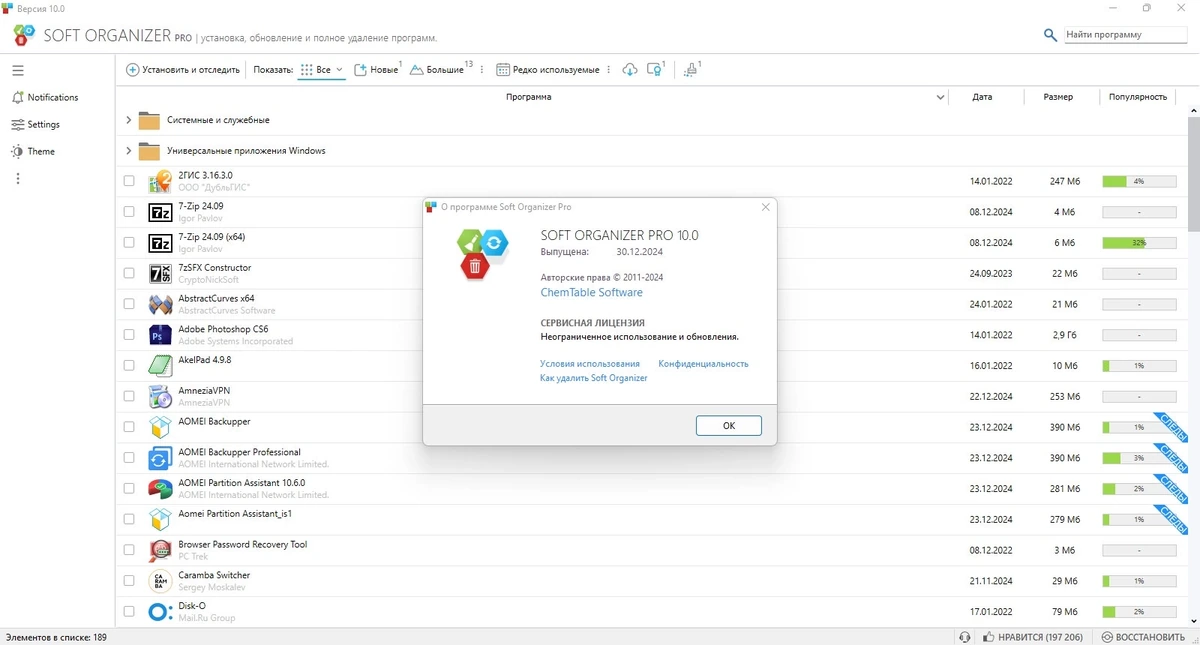Focus the Найти программу search field
This screenshot has width=1200, height=645.
pyautogui.click(x=1124, y=34)
